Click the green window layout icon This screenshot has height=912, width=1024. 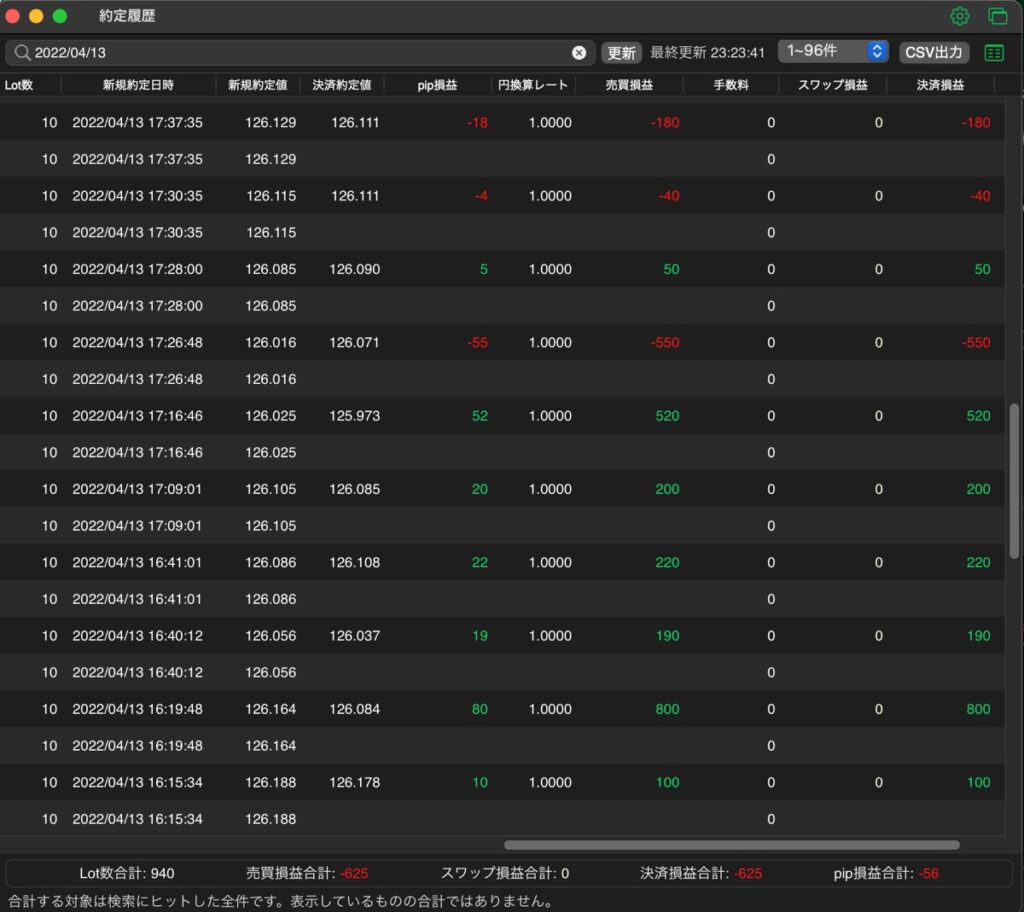[x=997, y=16]
